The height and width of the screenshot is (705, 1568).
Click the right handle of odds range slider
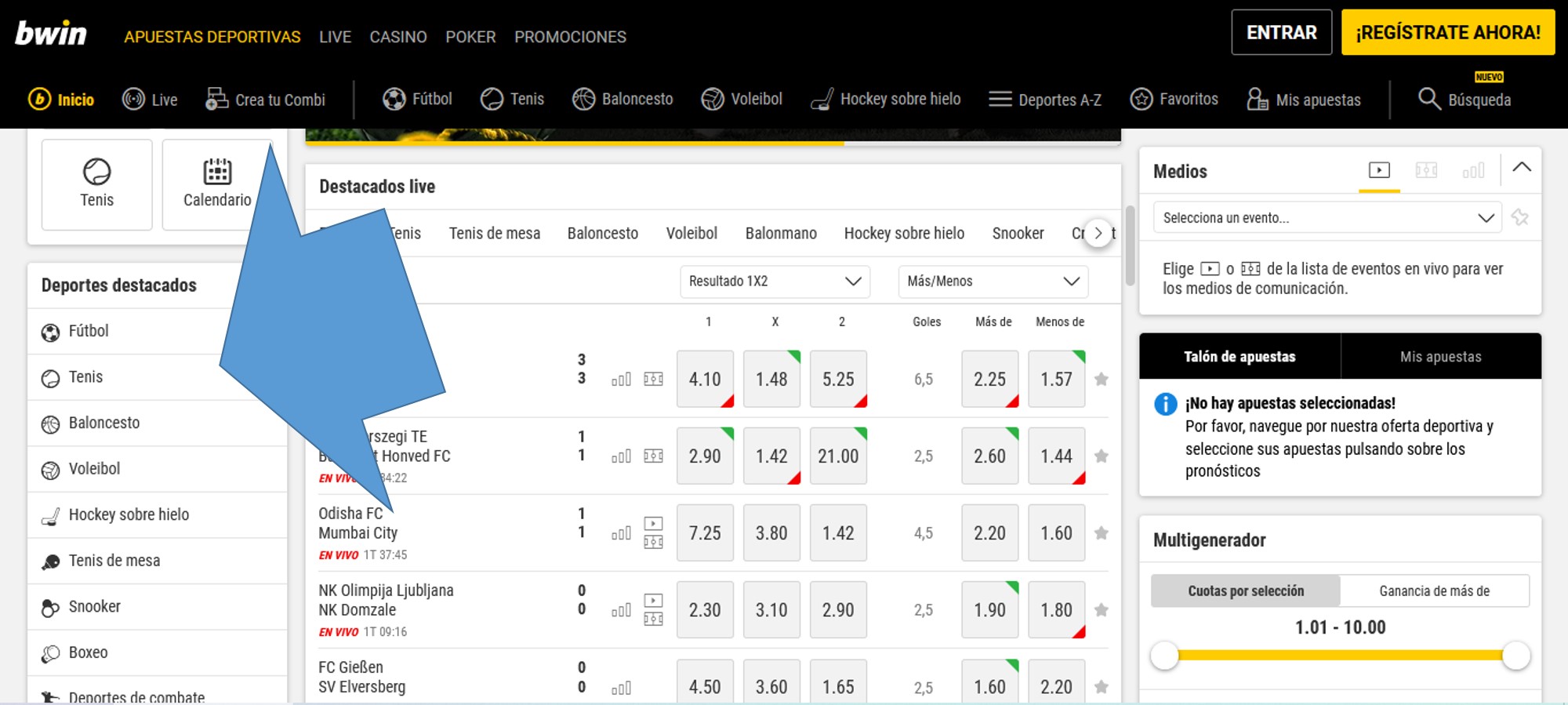pos(1516,656)
